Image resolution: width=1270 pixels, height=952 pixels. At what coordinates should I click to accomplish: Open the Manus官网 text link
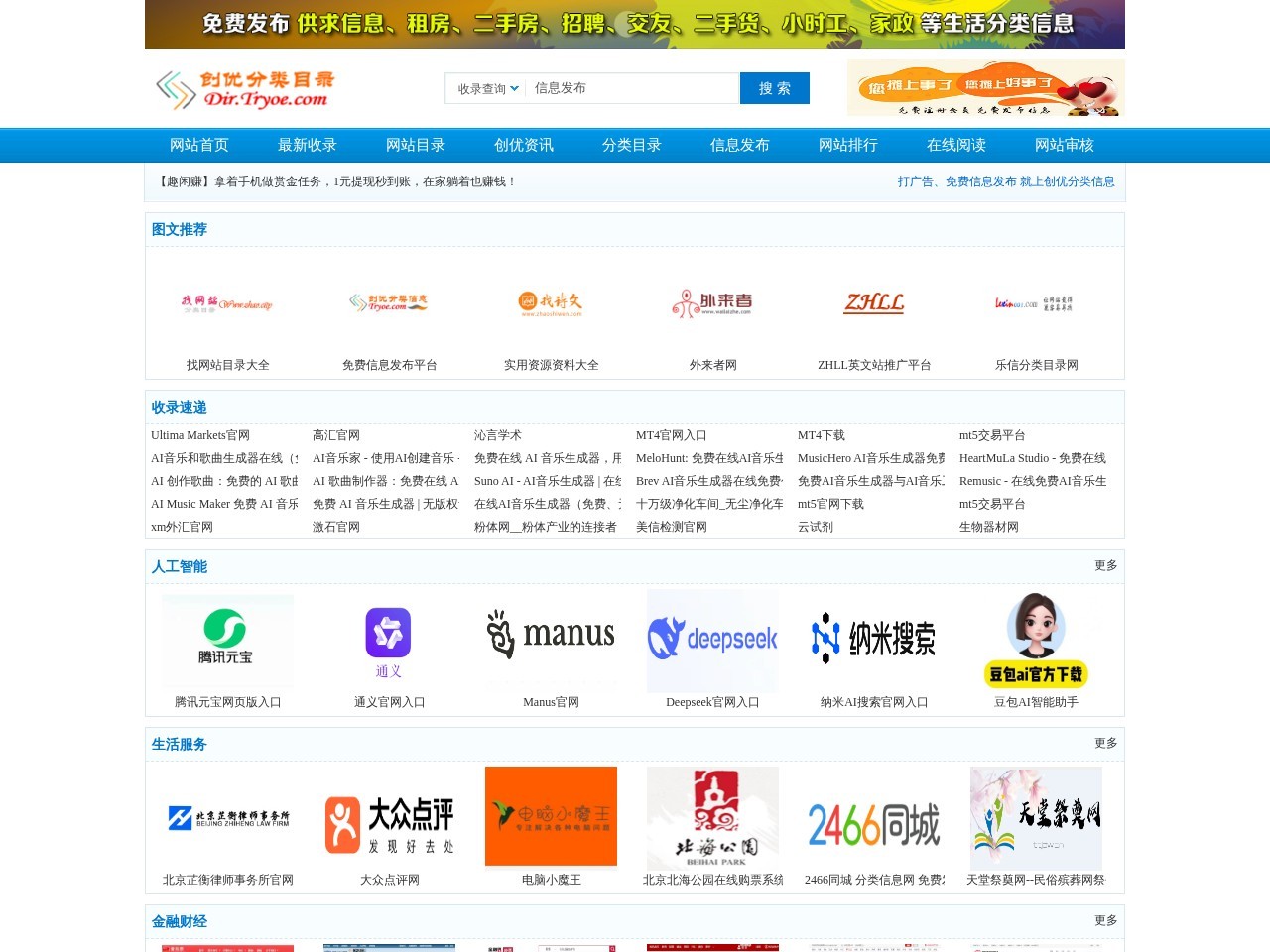pos(552,702)
